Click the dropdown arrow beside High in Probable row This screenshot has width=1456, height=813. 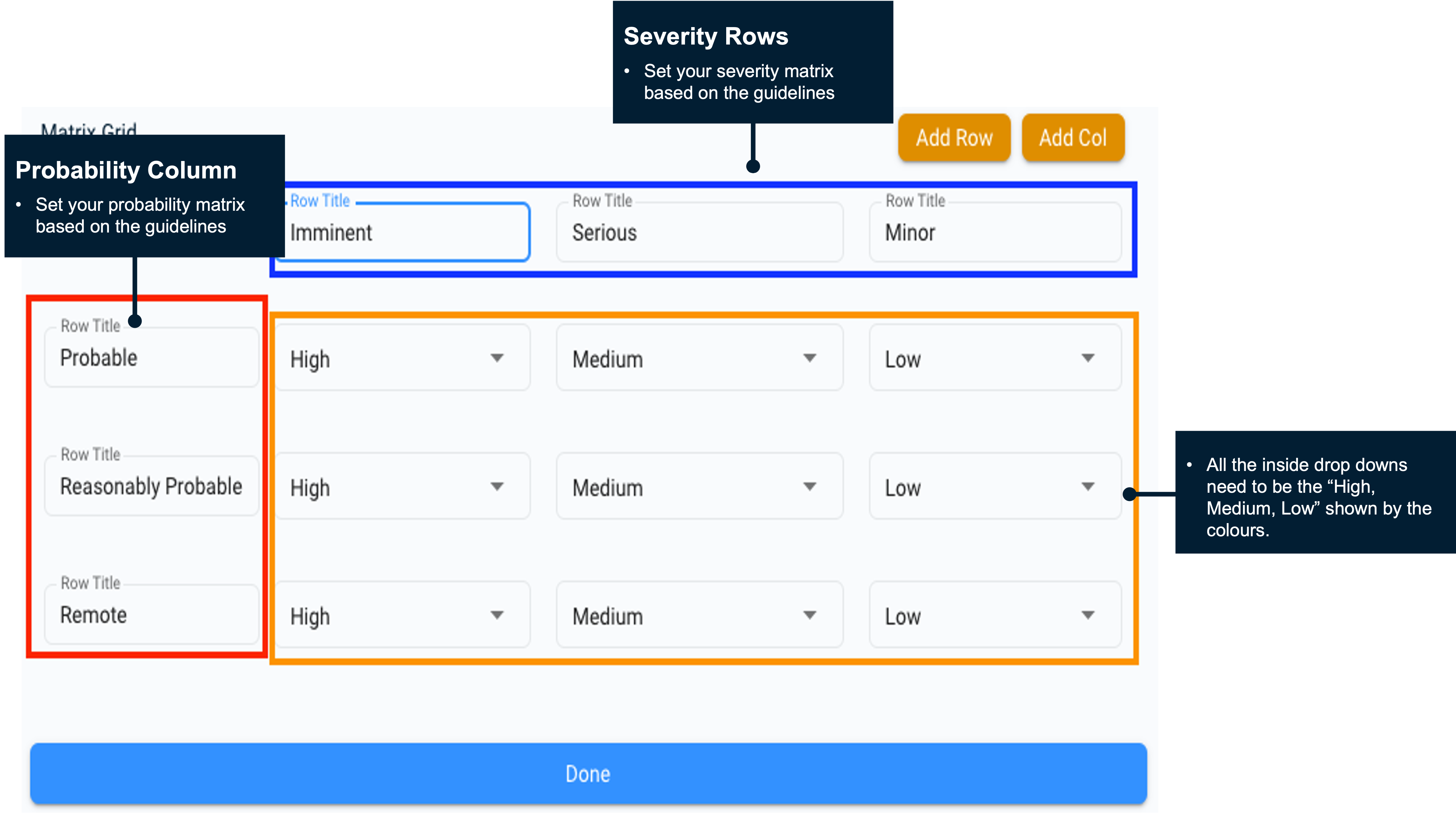click(x=497, y=358)
